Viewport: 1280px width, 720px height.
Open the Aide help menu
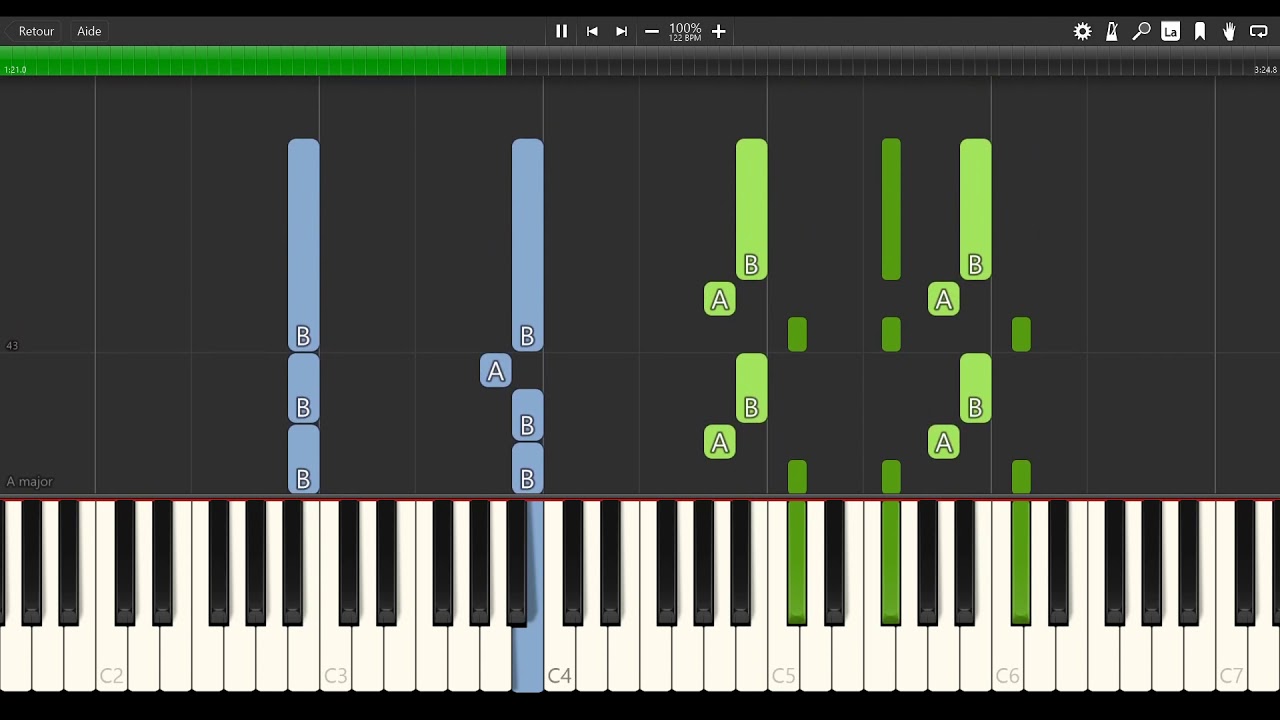click(89, 31)
